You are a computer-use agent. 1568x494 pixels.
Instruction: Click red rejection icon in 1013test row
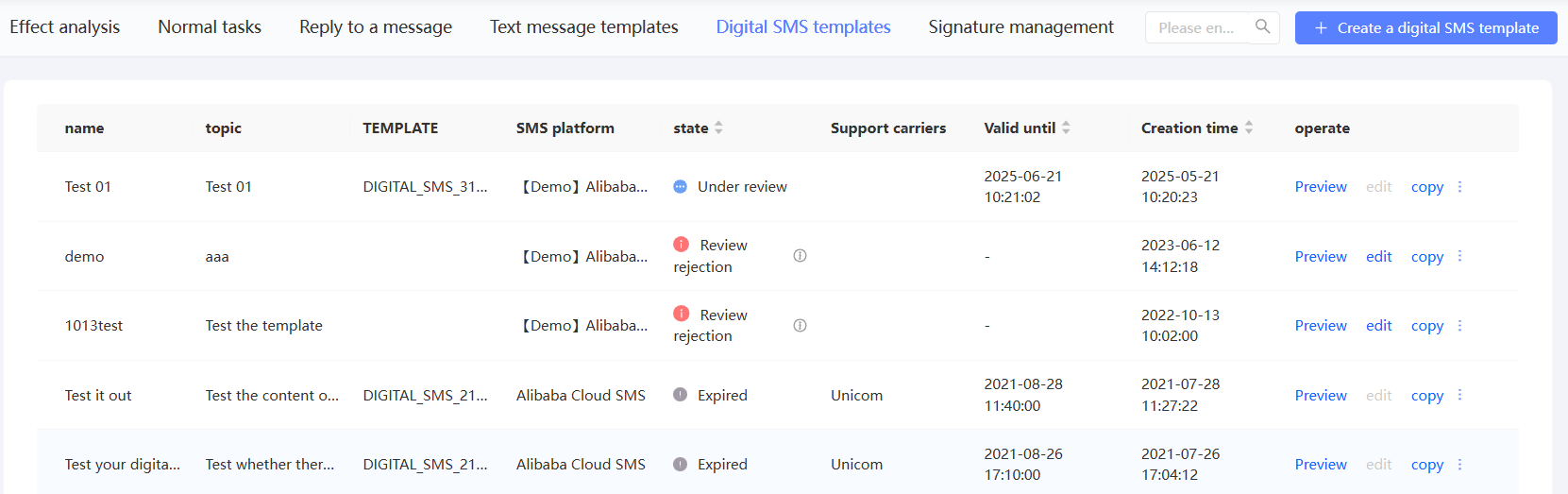tap(681, 314)
